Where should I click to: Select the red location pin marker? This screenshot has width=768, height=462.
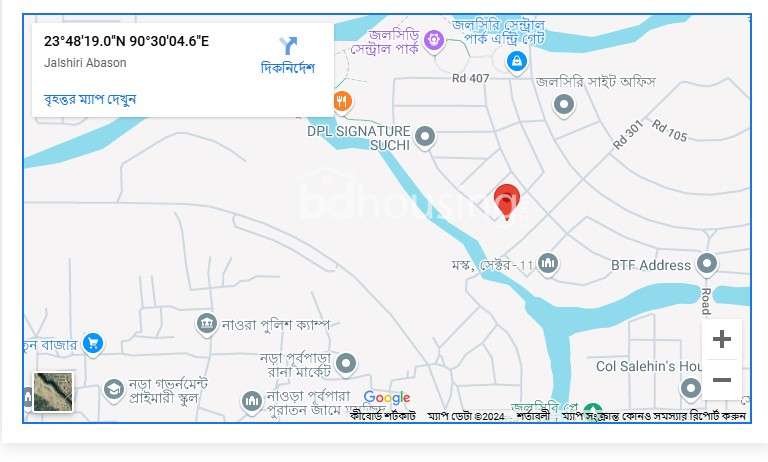506,202
